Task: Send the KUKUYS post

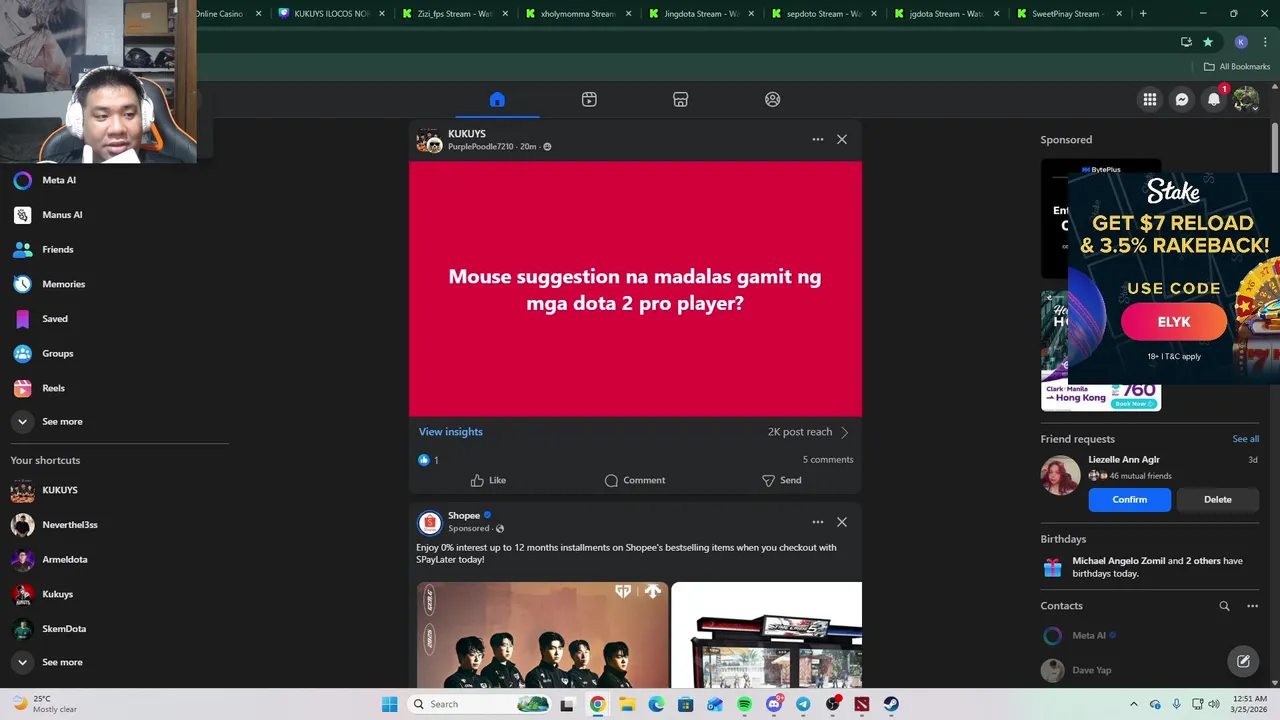Action: (x=782, y=480)
